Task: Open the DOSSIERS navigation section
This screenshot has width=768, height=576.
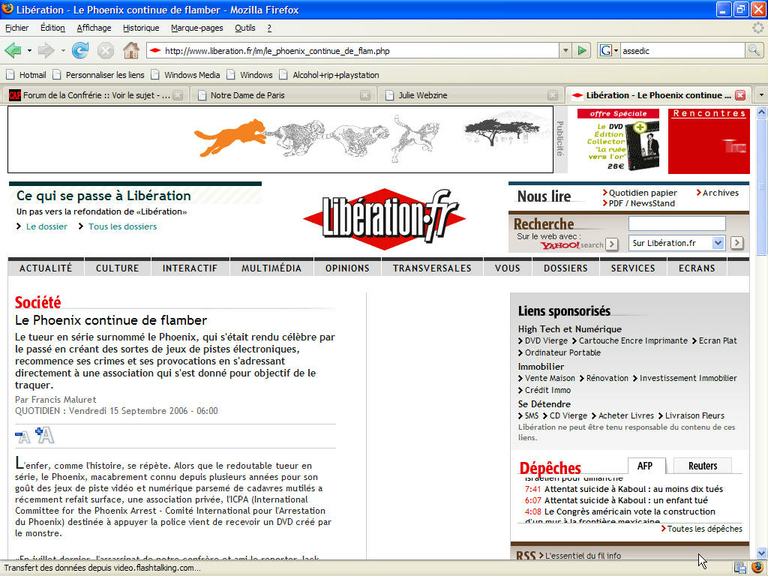Action: 566,268
